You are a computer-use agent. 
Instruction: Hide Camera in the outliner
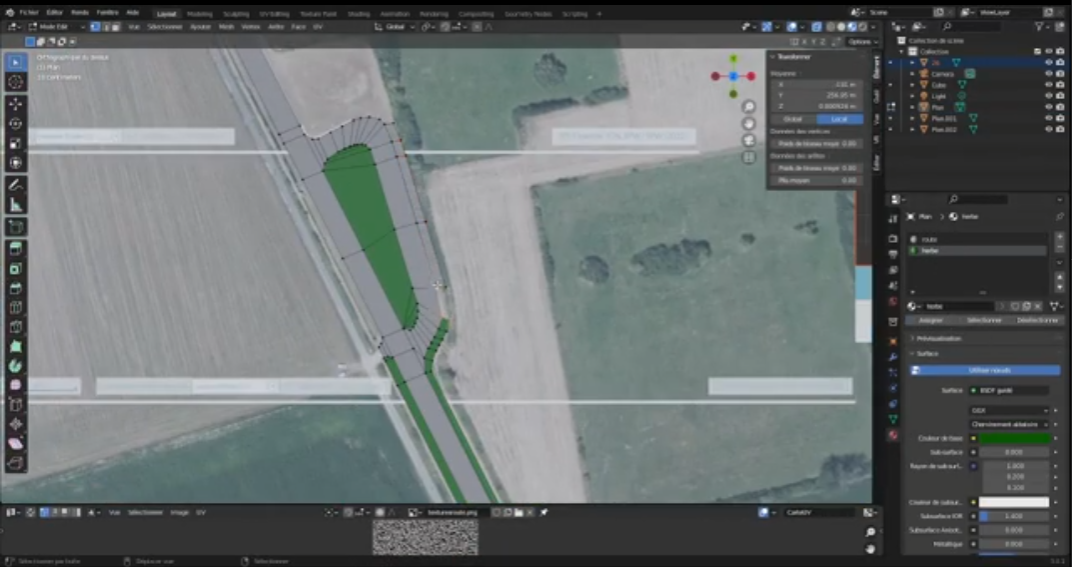pyautogui.click(x=1049, y=74)
